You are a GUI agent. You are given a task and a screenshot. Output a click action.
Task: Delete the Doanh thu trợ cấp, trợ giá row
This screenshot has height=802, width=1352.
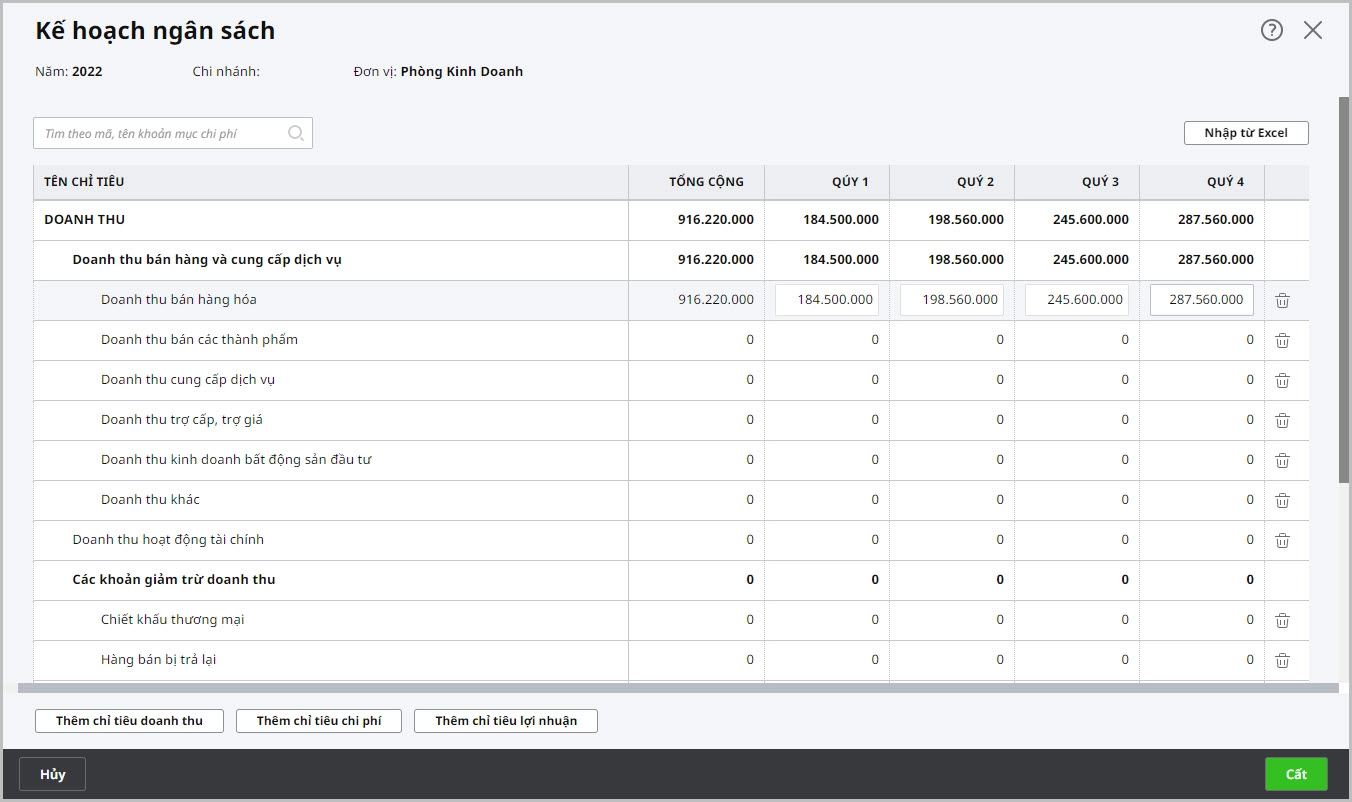point(1282,420)
